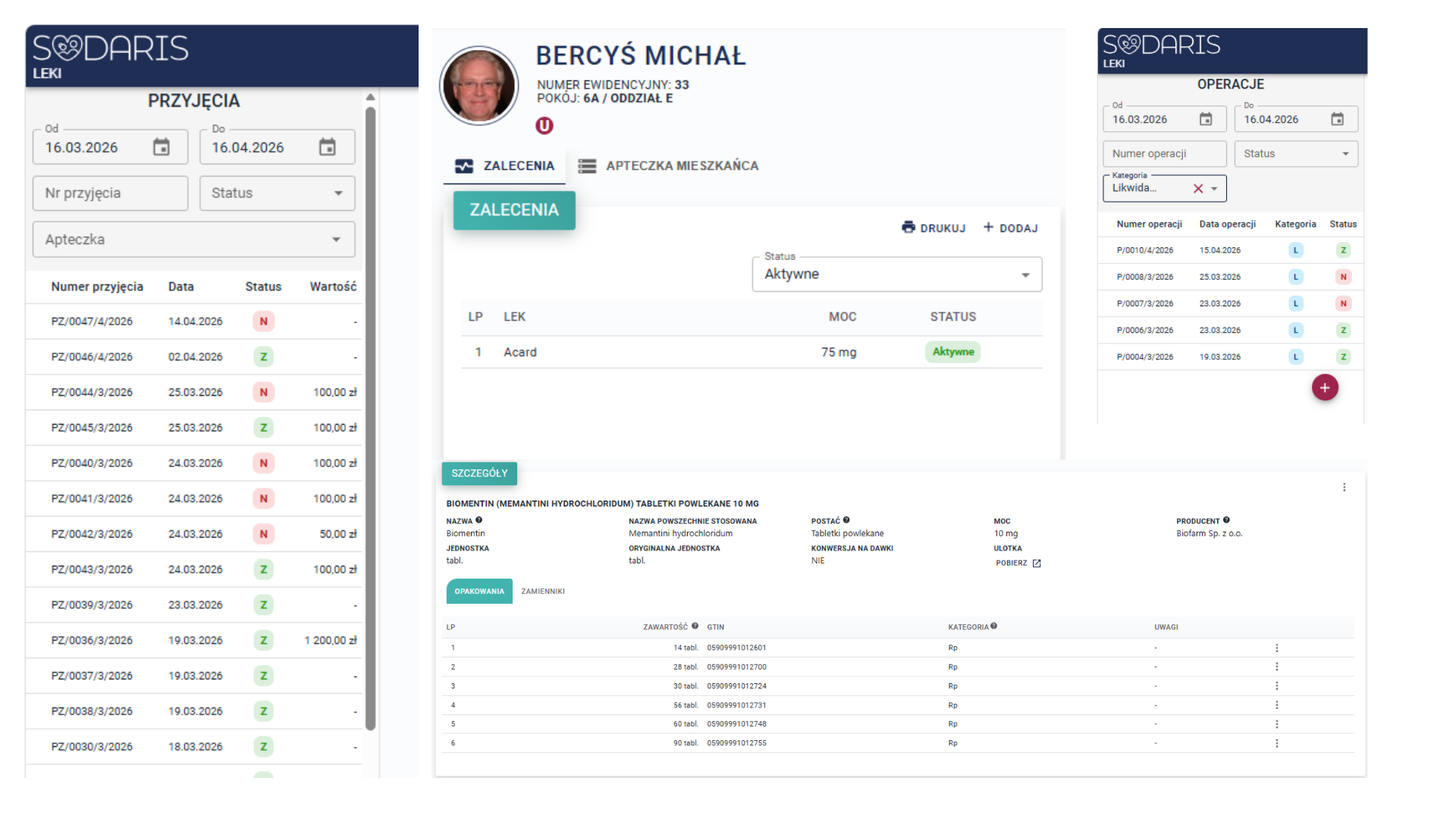Open calendar picker for Przyjęcia Od date
This screenshot has width=1456, height=819.
[161, 147]
